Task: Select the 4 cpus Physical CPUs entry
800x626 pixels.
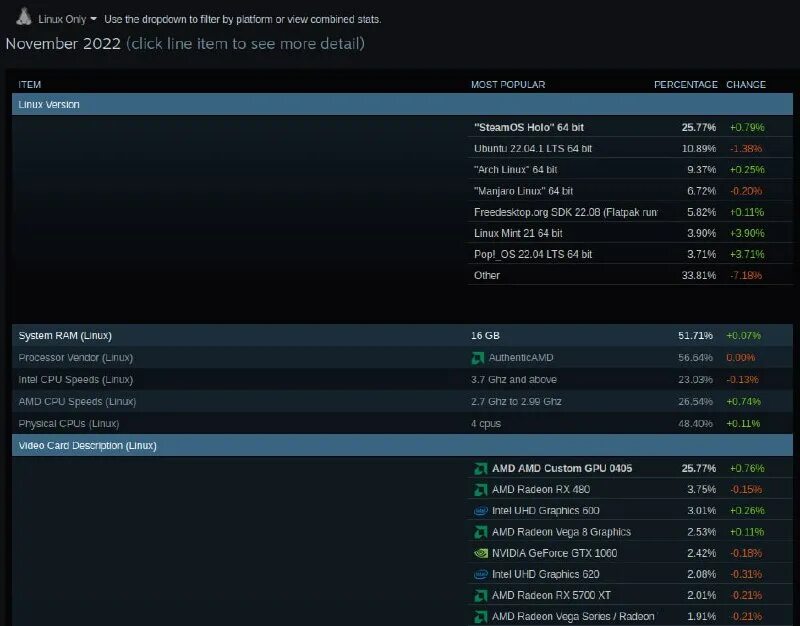Action: 486,423
